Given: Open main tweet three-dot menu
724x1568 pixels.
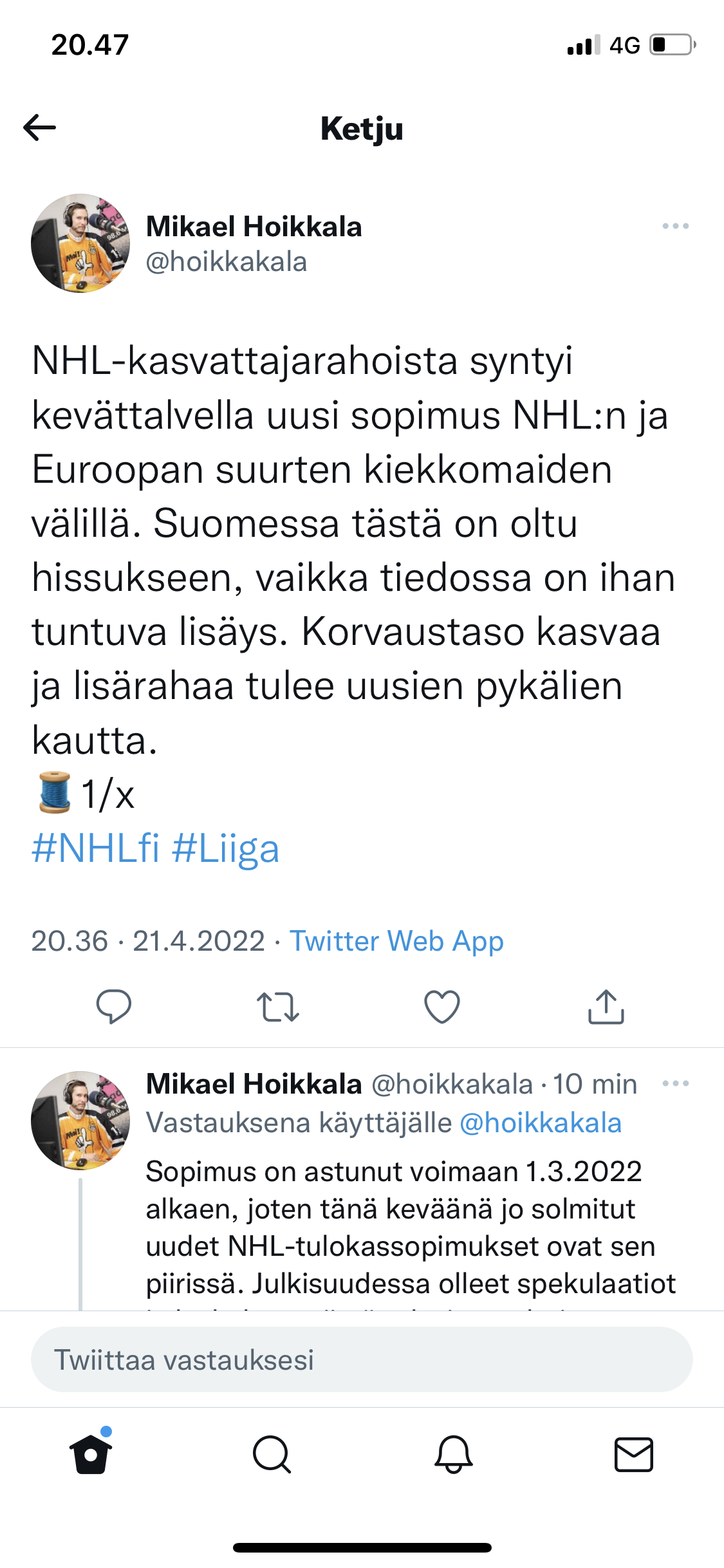Looking at the screenshot, I should 676,226.
